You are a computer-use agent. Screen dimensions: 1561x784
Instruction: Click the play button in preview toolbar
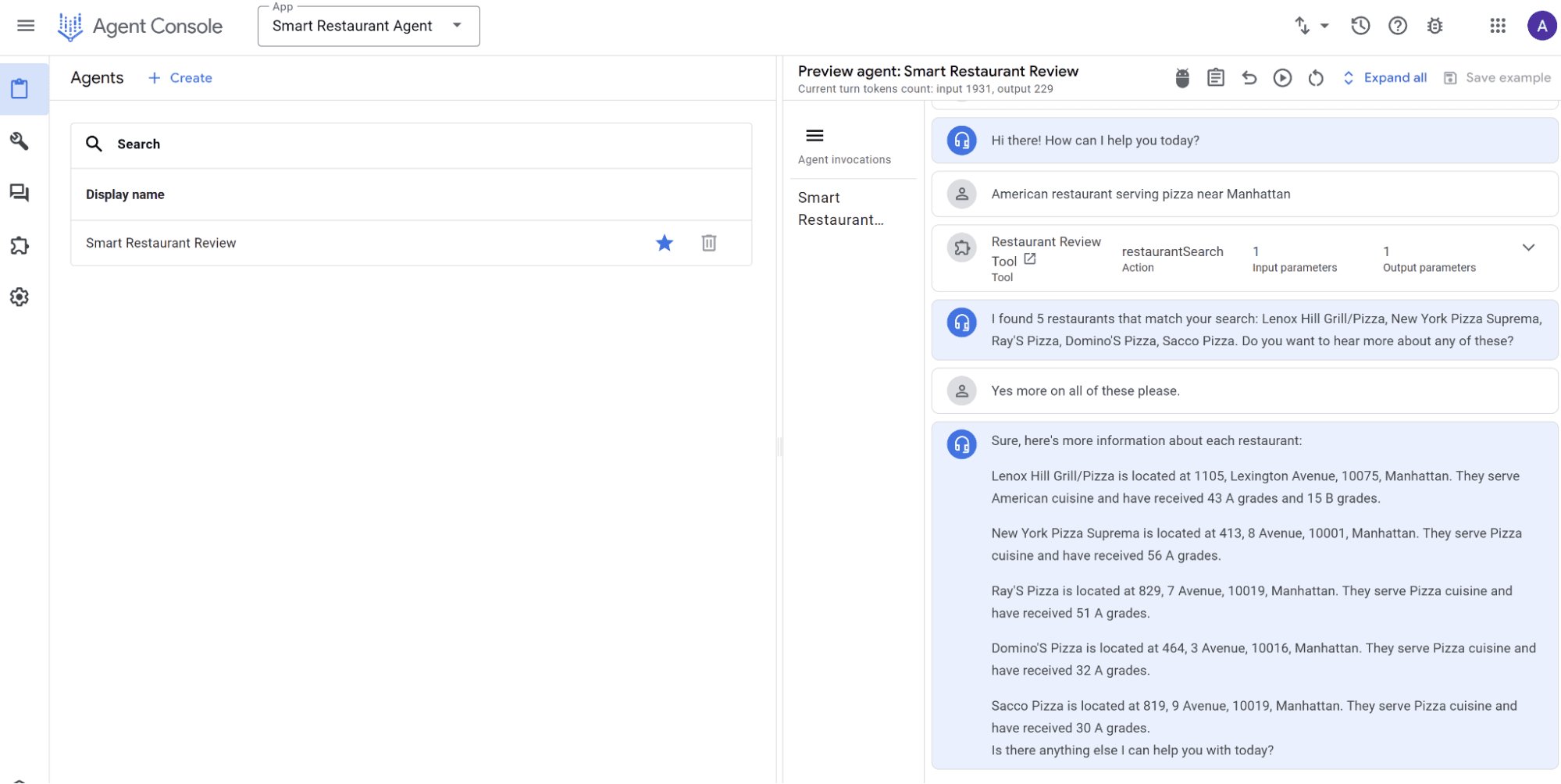pyautogui.click(x=1282, y=78)
